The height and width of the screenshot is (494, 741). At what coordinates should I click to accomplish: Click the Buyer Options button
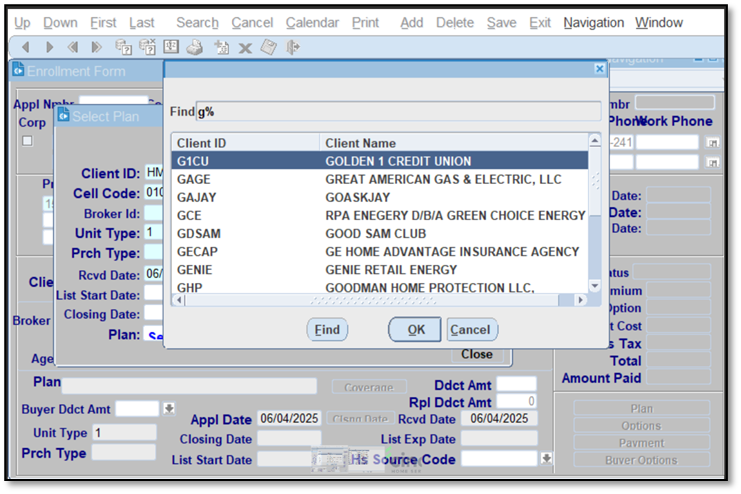click(641, 460)
